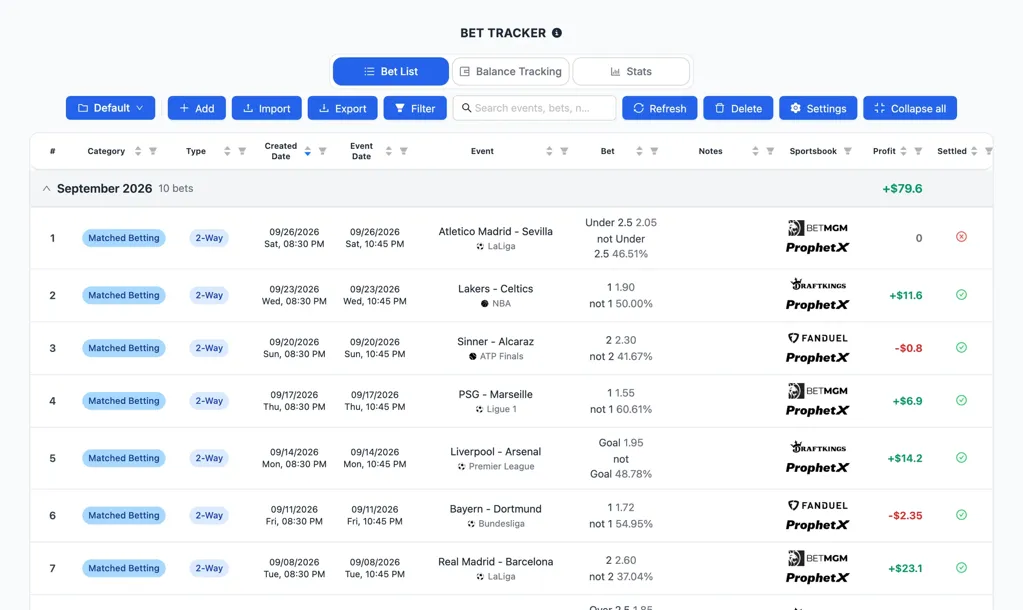Toggle settled status for Bayern - Dortmund

[961, 515]
